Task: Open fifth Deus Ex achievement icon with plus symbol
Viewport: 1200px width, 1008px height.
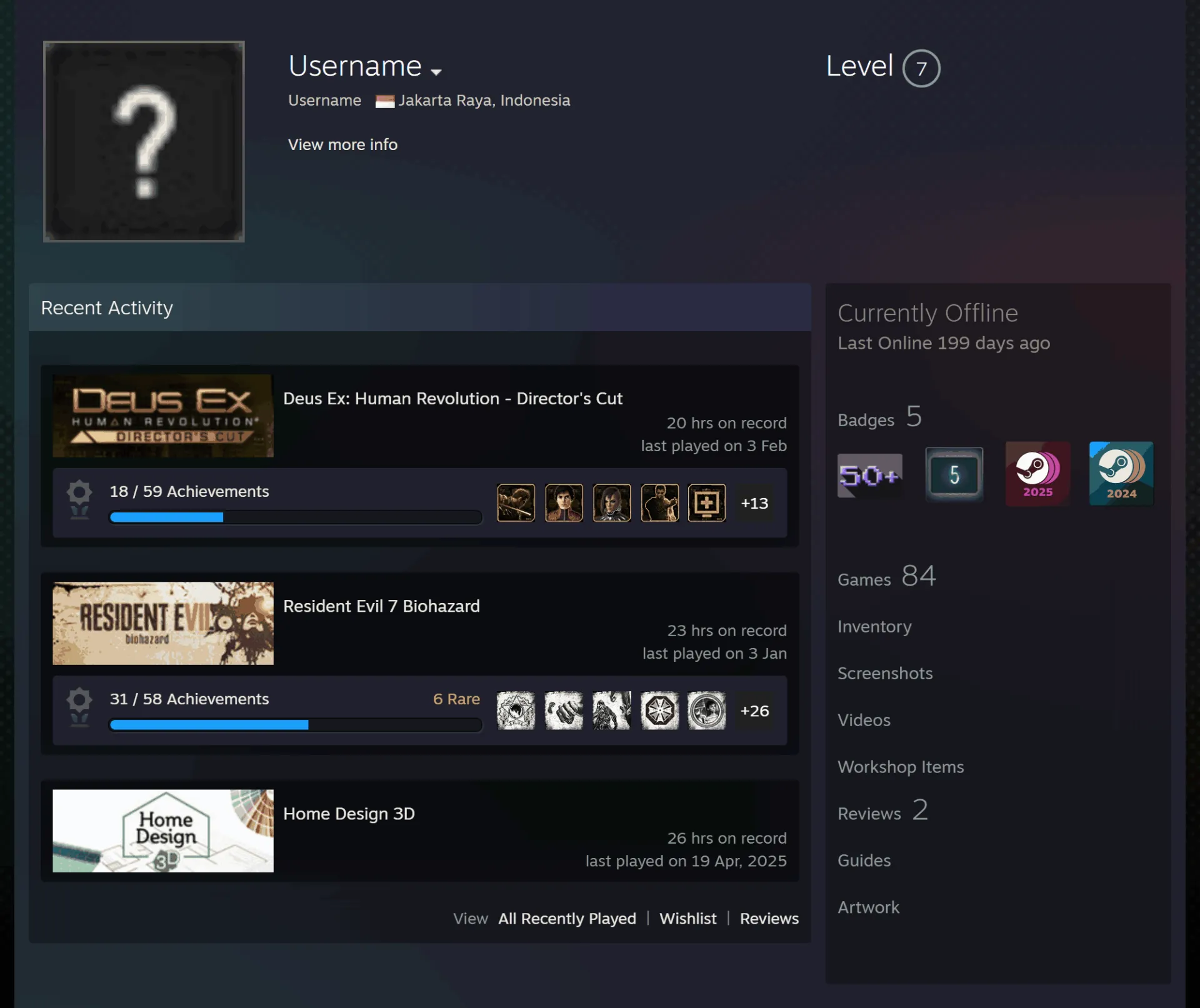Action: point(707,503)
